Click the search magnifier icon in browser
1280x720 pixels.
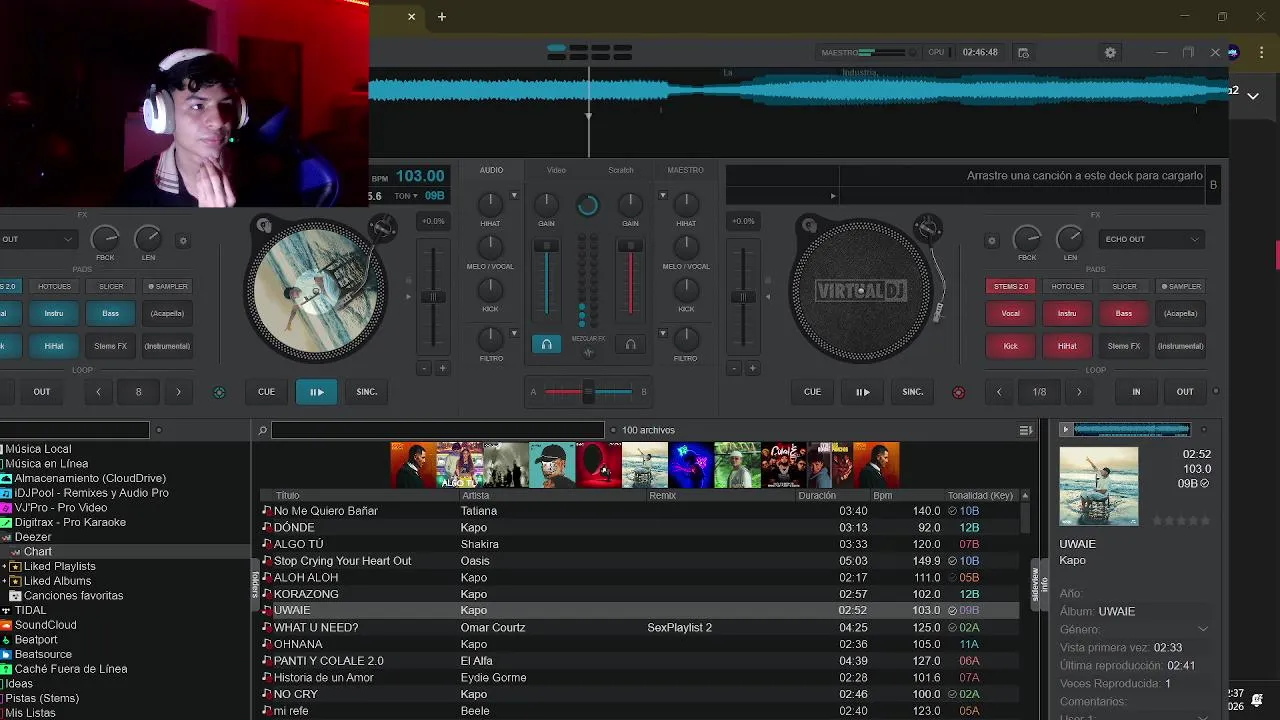[262, 430]
